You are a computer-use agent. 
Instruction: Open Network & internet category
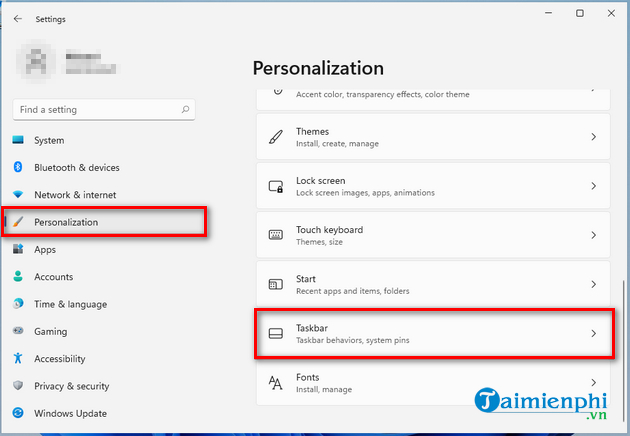coord(104,195)
